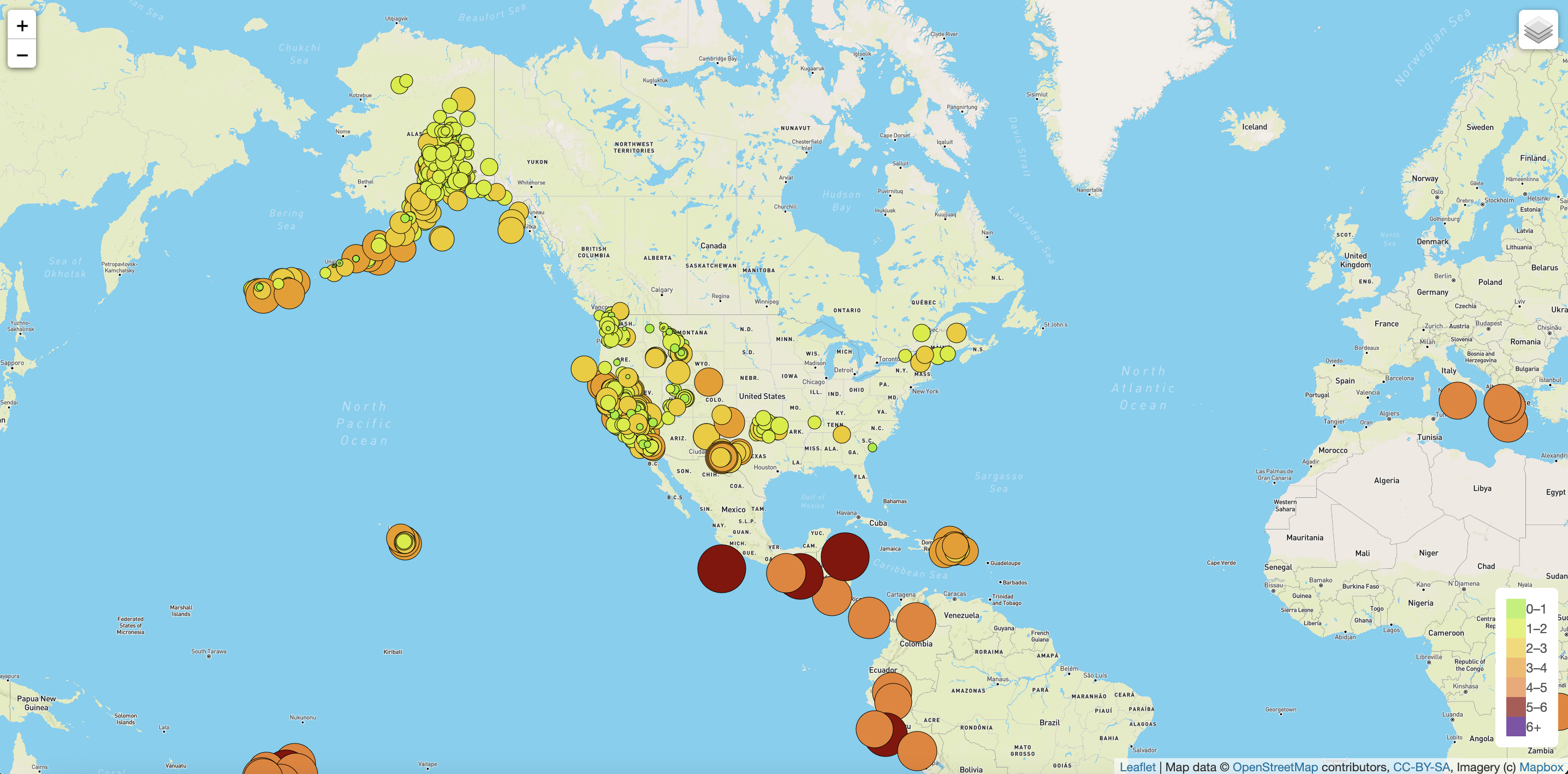Click the green 0–1 legend swatch
Viewport: 1568px width, 774px height.
point(1515,609)
